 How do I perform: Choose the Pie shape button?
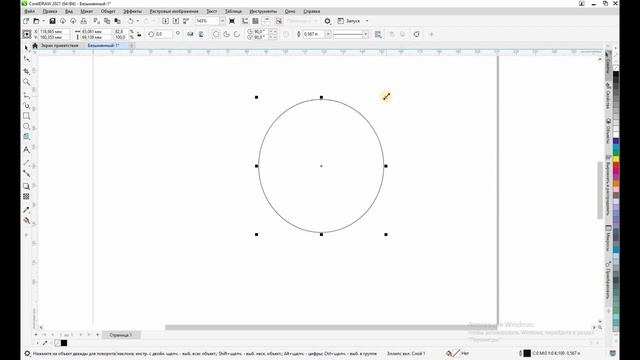pyautogui.click(x=227, y=34)
